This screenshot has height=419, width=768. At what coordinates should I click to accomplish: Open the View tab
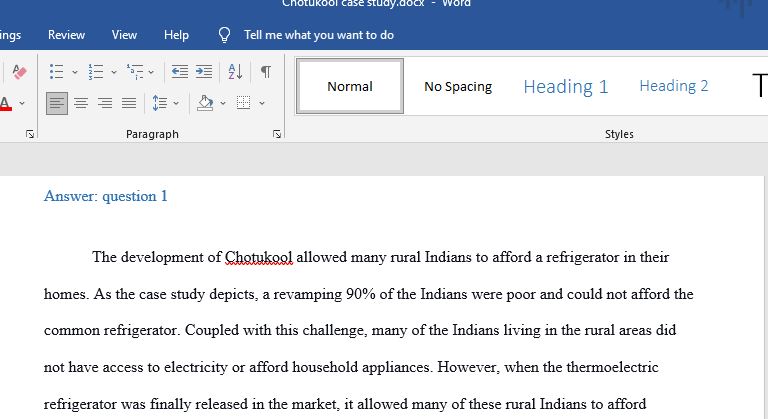(124, 35)
